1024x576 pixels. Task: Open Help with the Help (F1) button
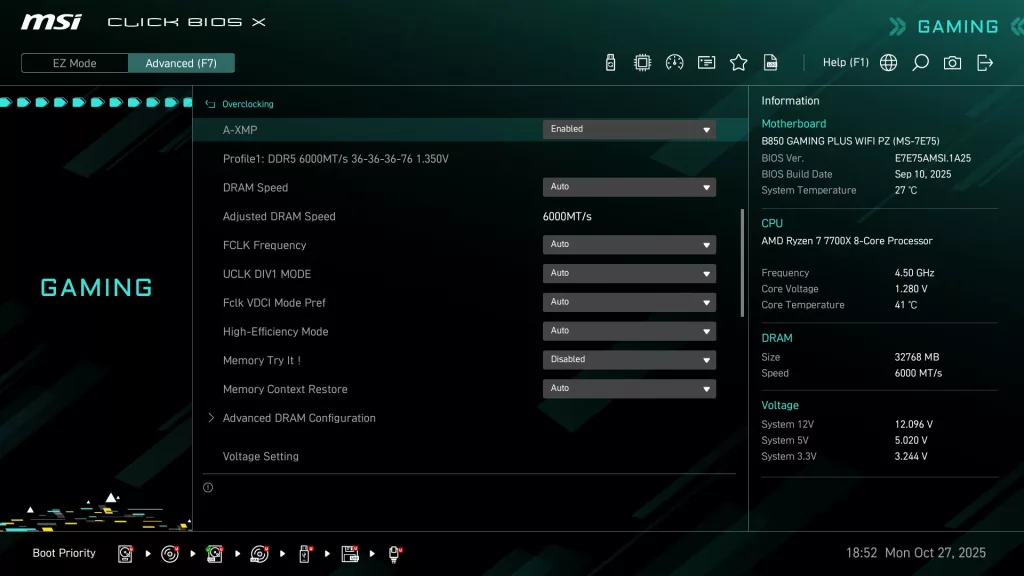tap(846, 62)
